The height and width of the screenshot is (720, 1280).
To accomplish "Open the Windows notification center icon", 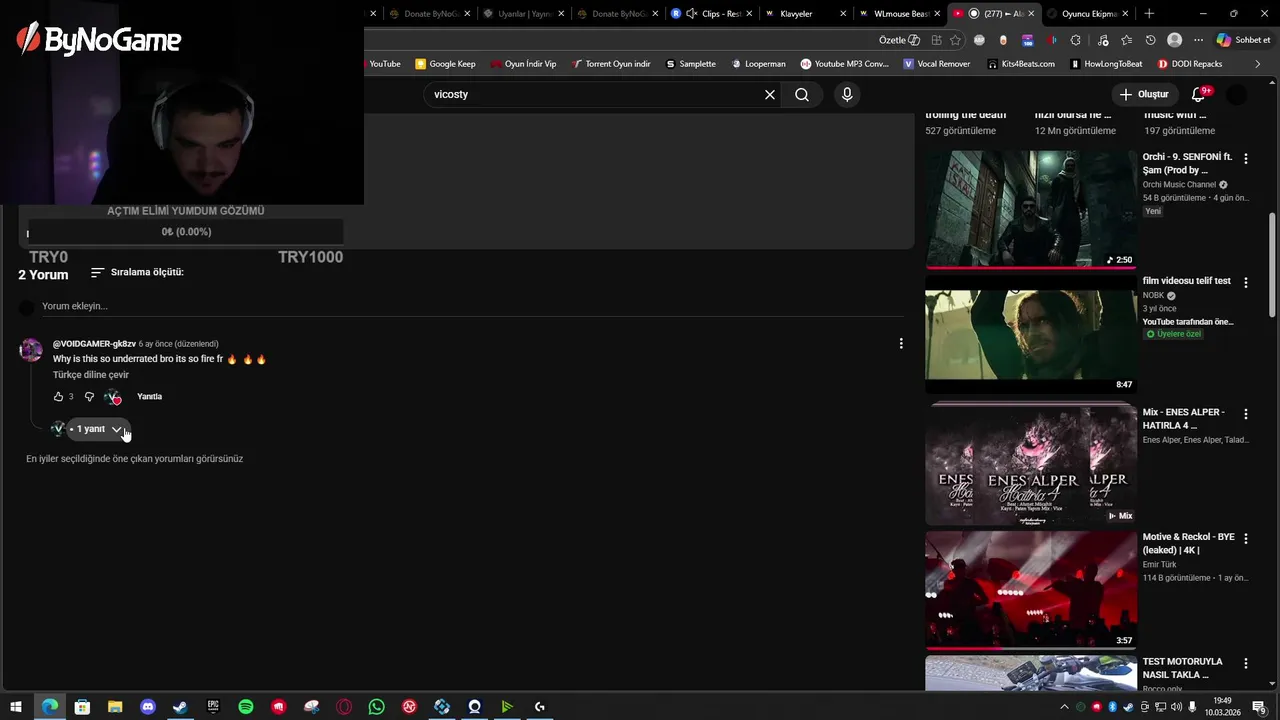I will (x=1260, y=707).
